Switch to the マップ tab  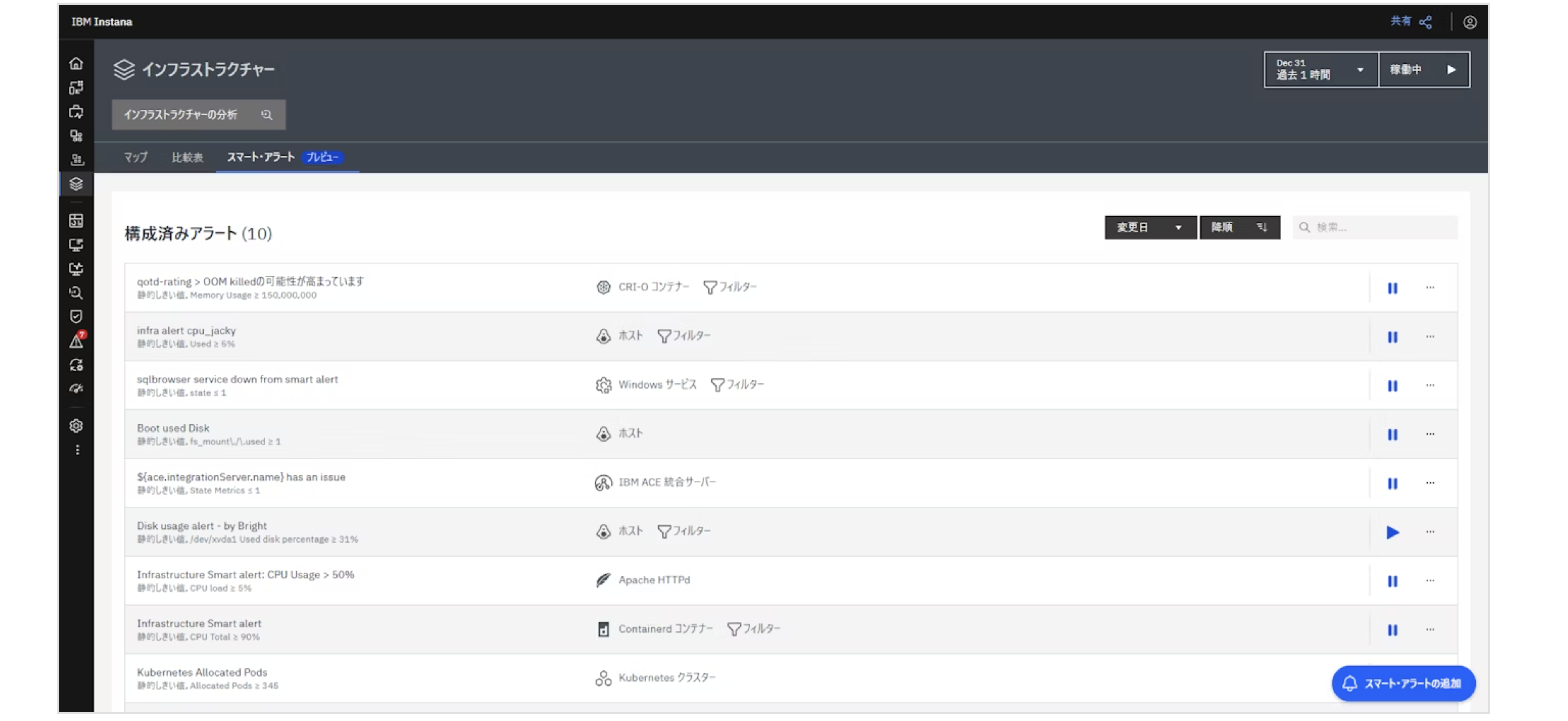point(136,157)
